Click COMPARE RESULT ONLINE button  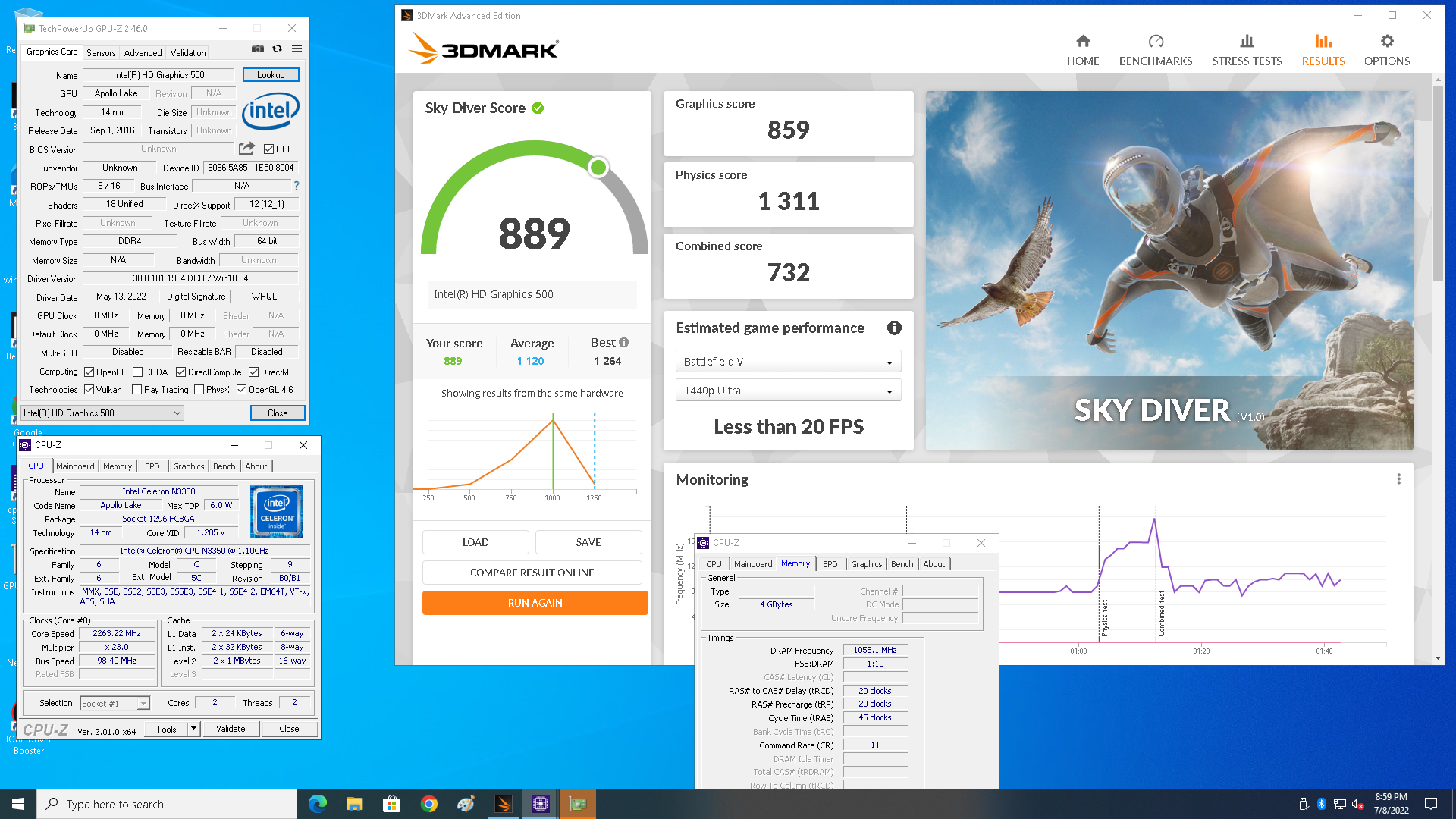point(532,573)
